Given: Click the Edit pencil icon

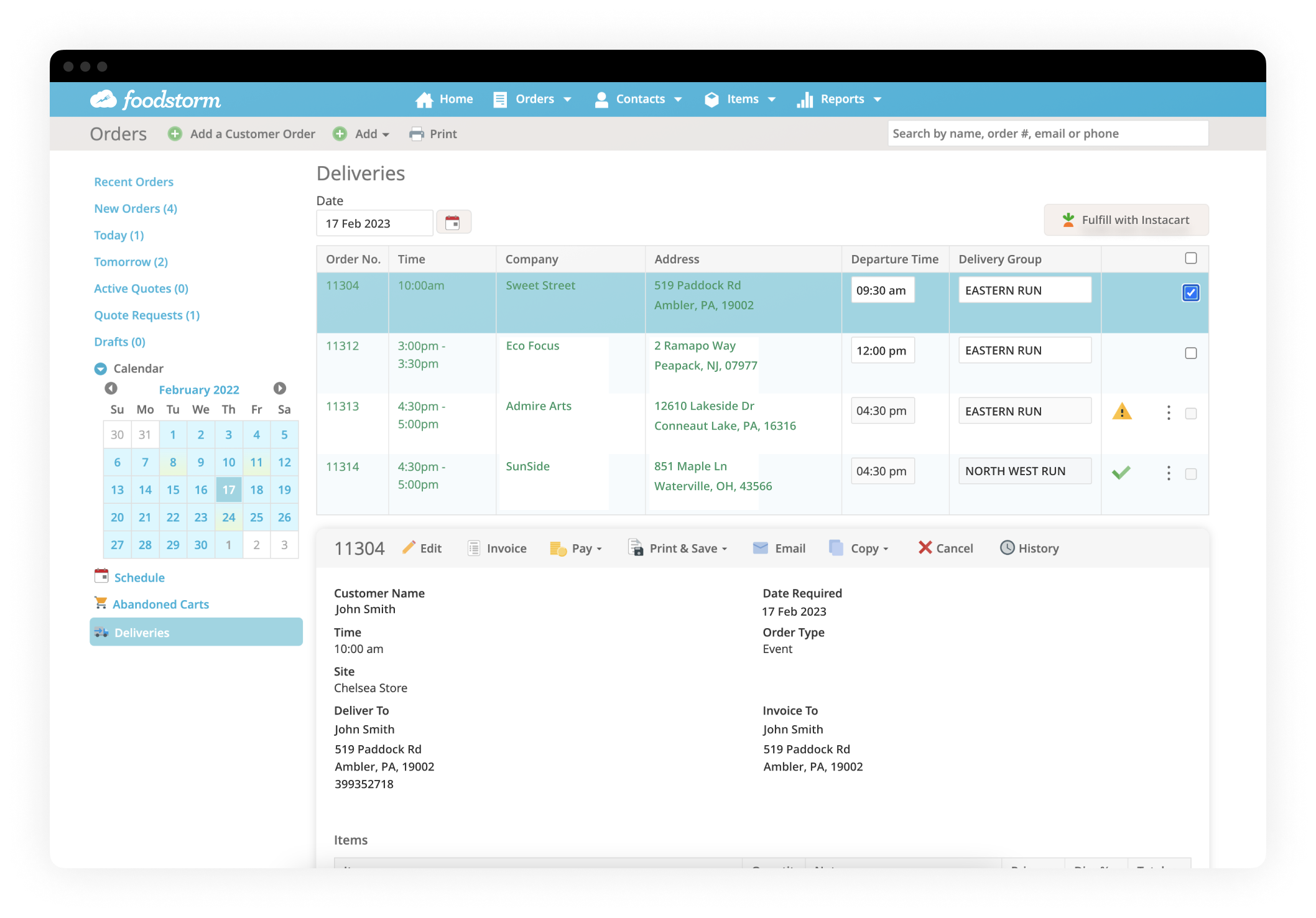Looking at the screenshot, I should [409, 547].
